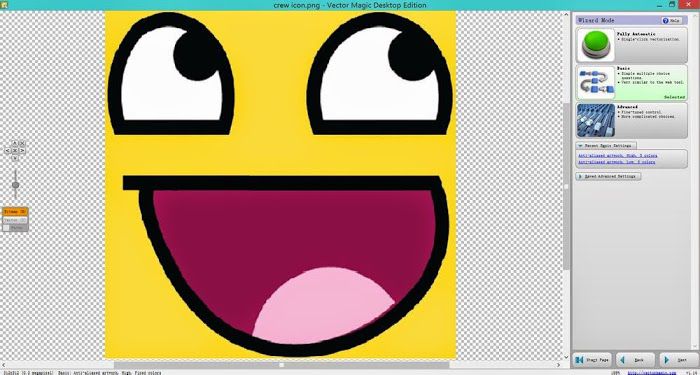This screenshot has height=375, width=700.
Task: Click the Next navigation button
Action: [678, 360]
